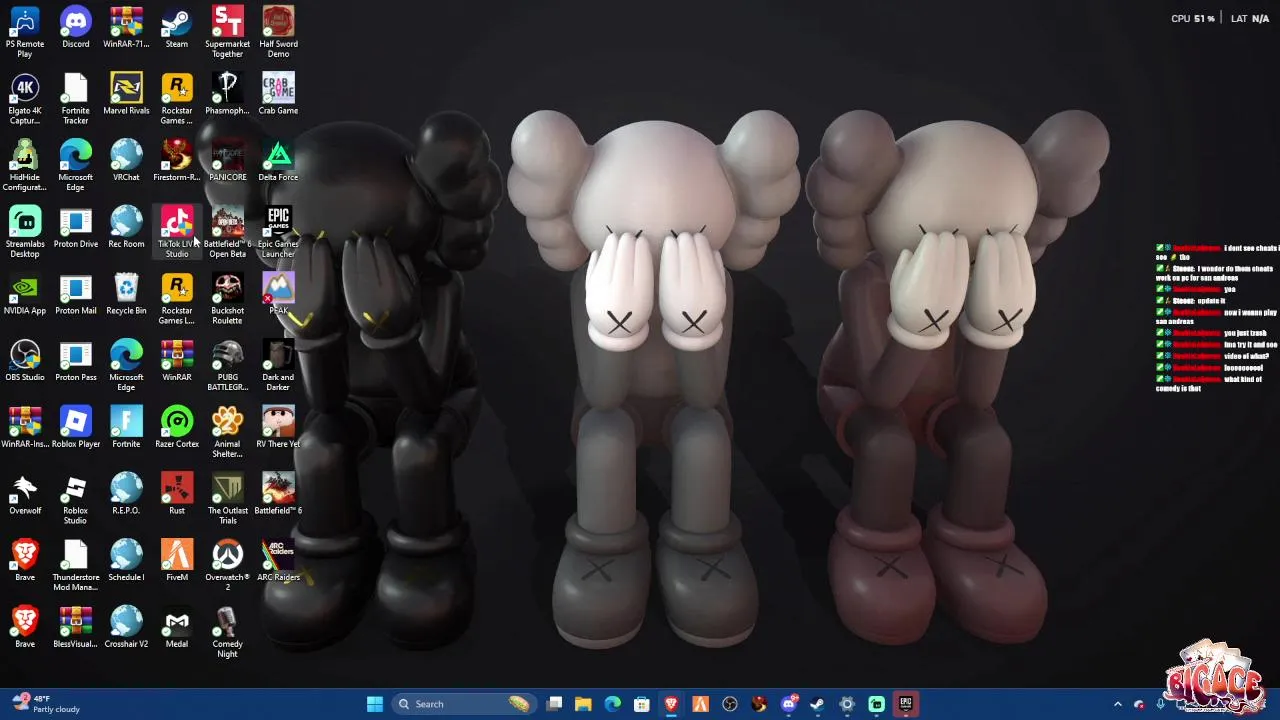Select OBS Studio desktop shortcut

[x=25, y=361]
